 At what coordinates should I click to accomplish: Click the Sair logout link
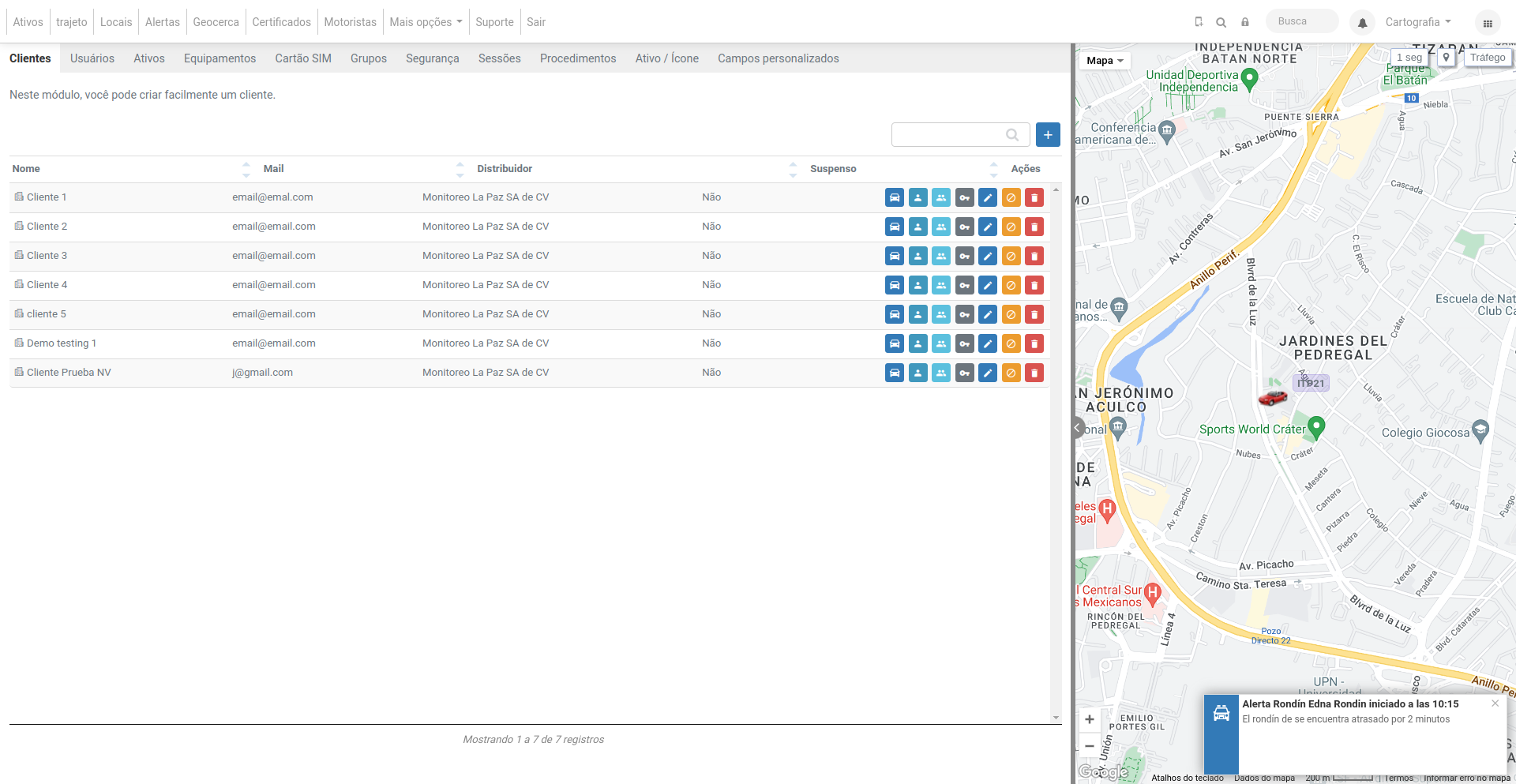[x=536, y=22]
